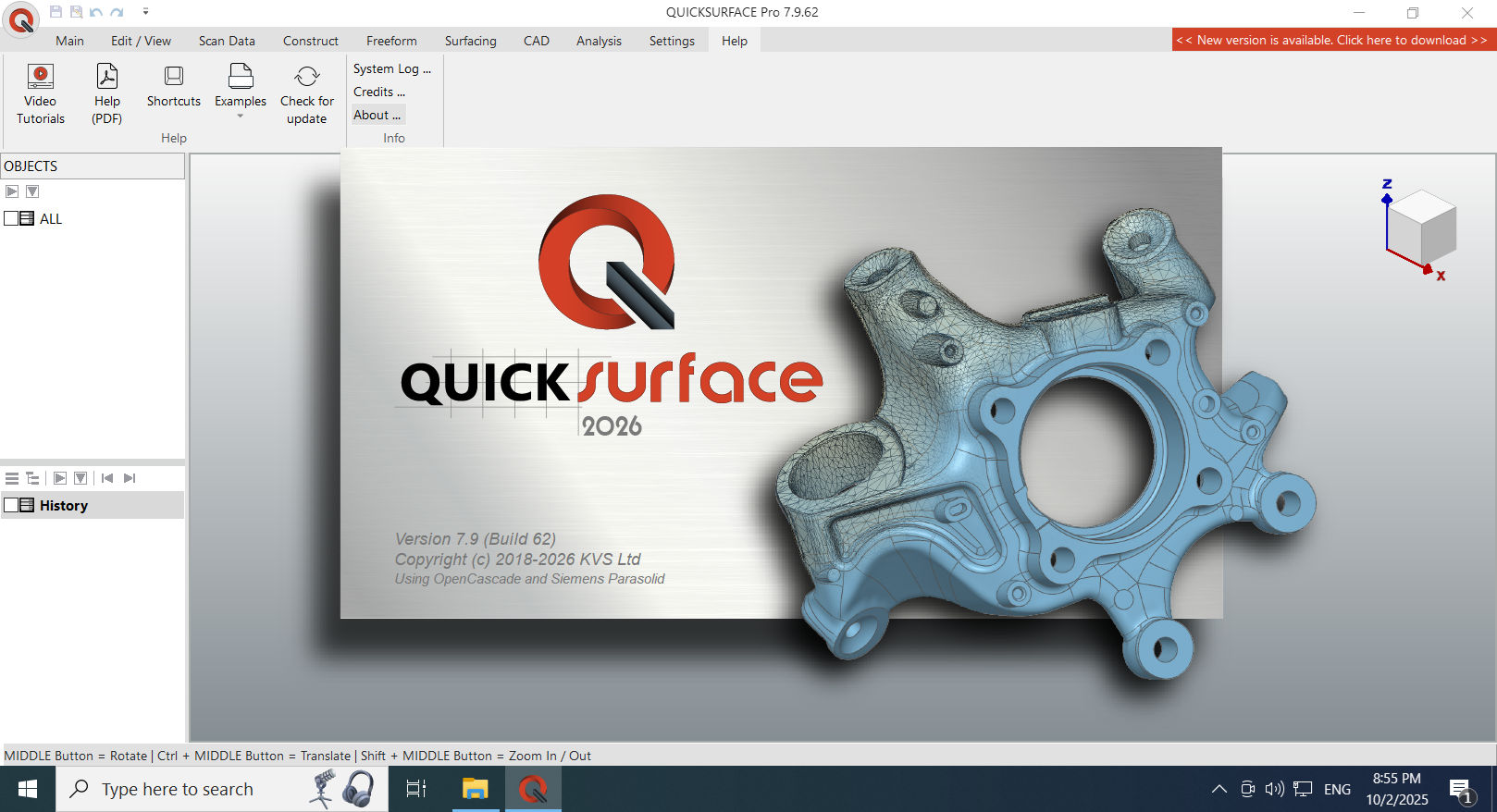Open the System Log
The height and width of the screenshot is (812, 1497).
point(392,68)
